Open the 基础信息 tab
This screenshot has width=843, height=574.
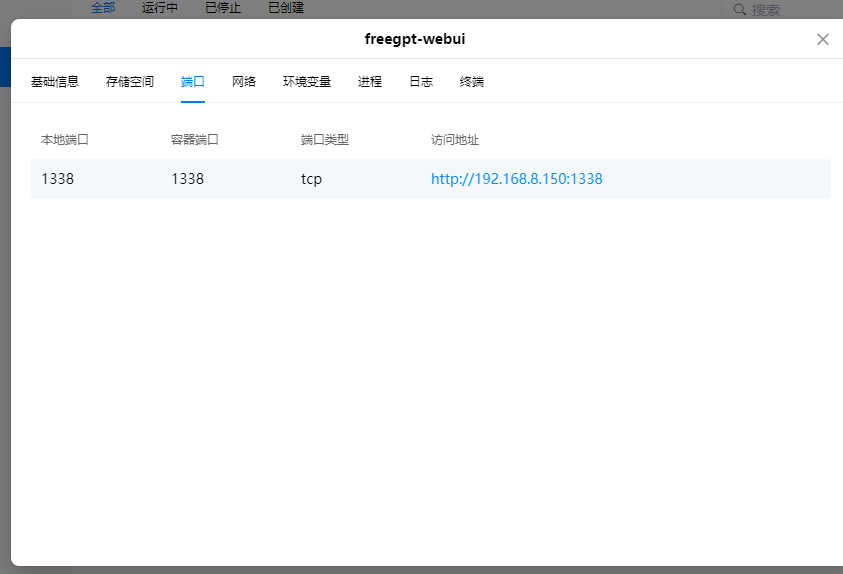click(x=55, y=82)
